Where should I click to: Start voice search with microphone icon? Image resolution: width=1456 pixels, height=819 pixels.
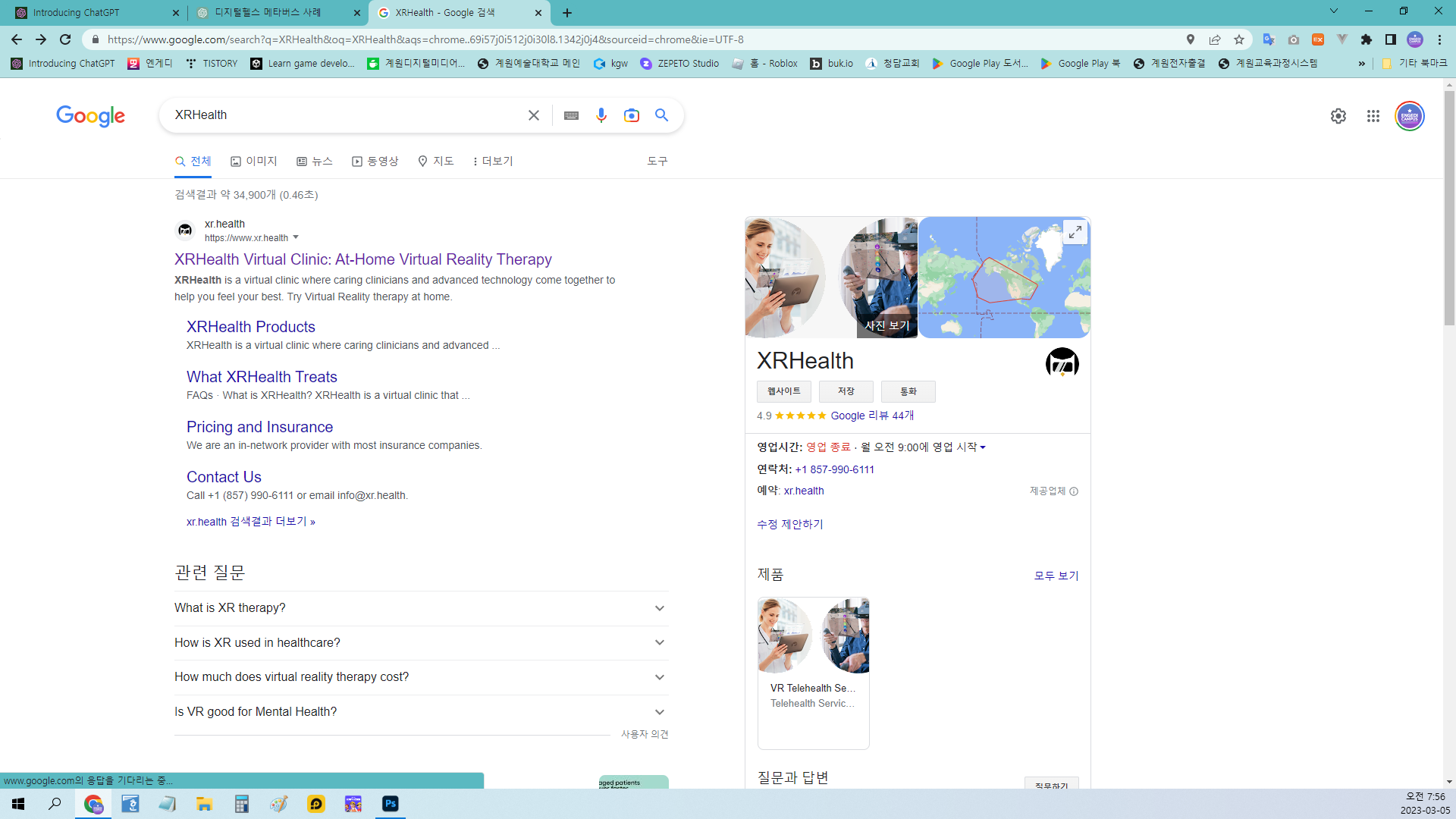[x=601, y=115]
